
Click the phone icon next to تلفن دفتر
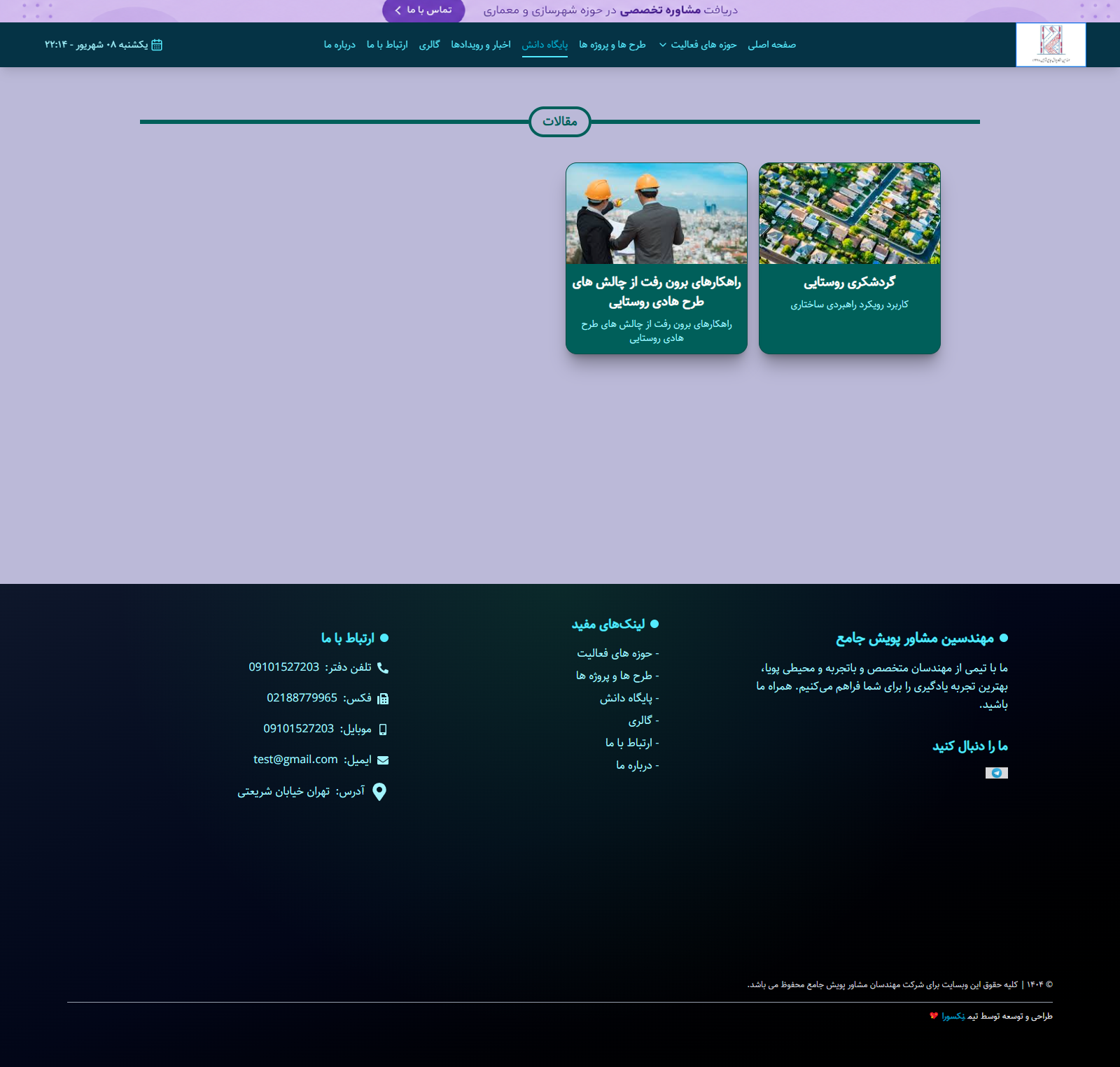pos(383,668)
